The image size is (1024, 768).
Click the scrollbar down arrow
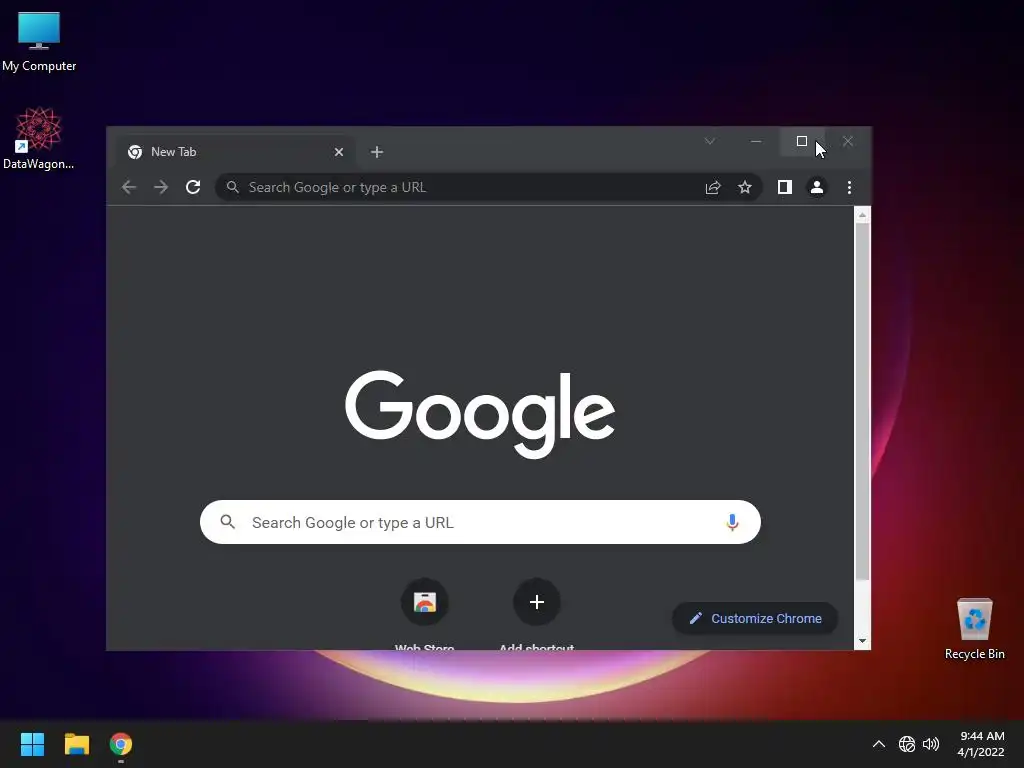pos(862,641)
